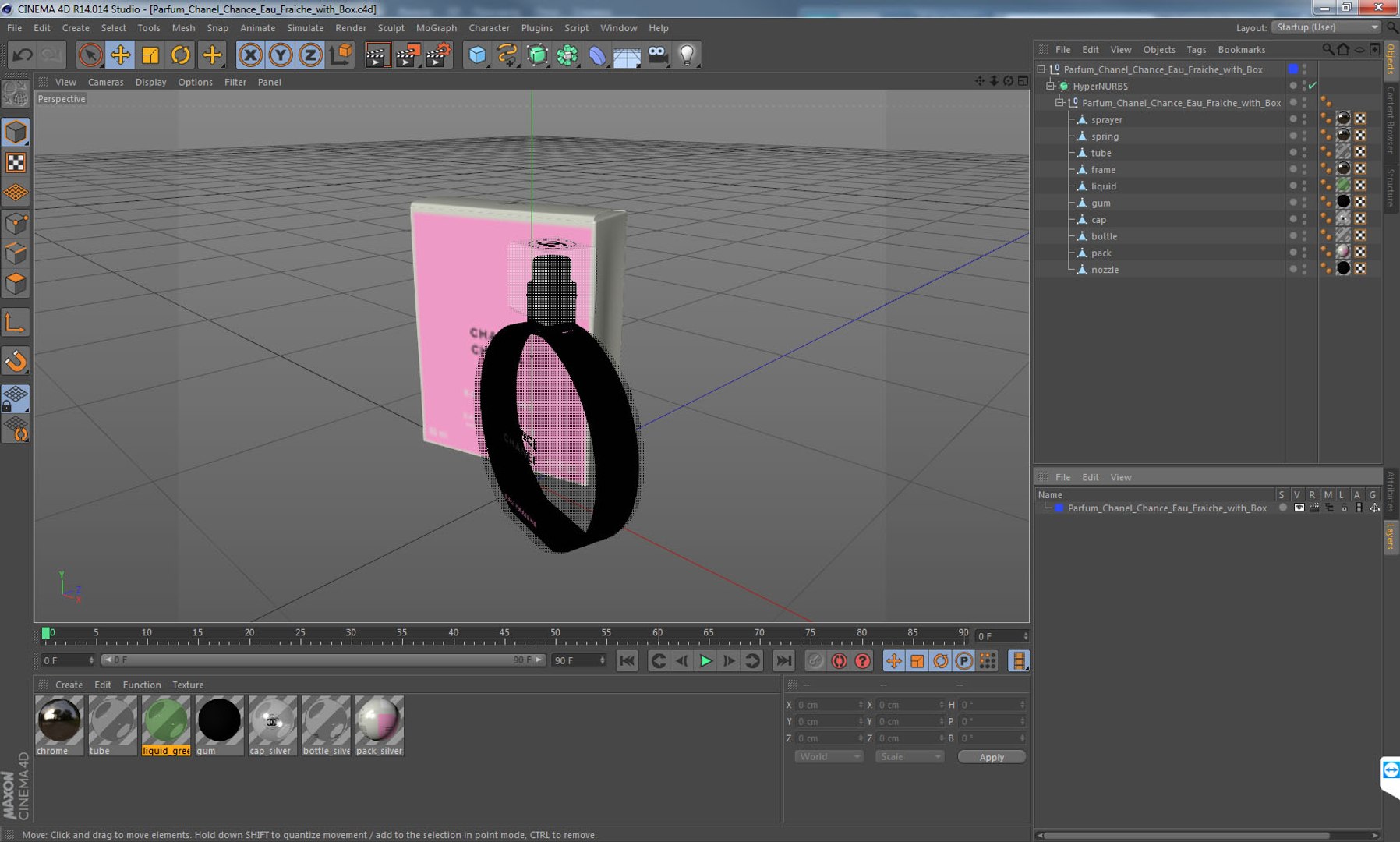Viewport: 1400px width, 842px height.
Task: Enable the Workplane mode icon
Action: coord(16,193)
